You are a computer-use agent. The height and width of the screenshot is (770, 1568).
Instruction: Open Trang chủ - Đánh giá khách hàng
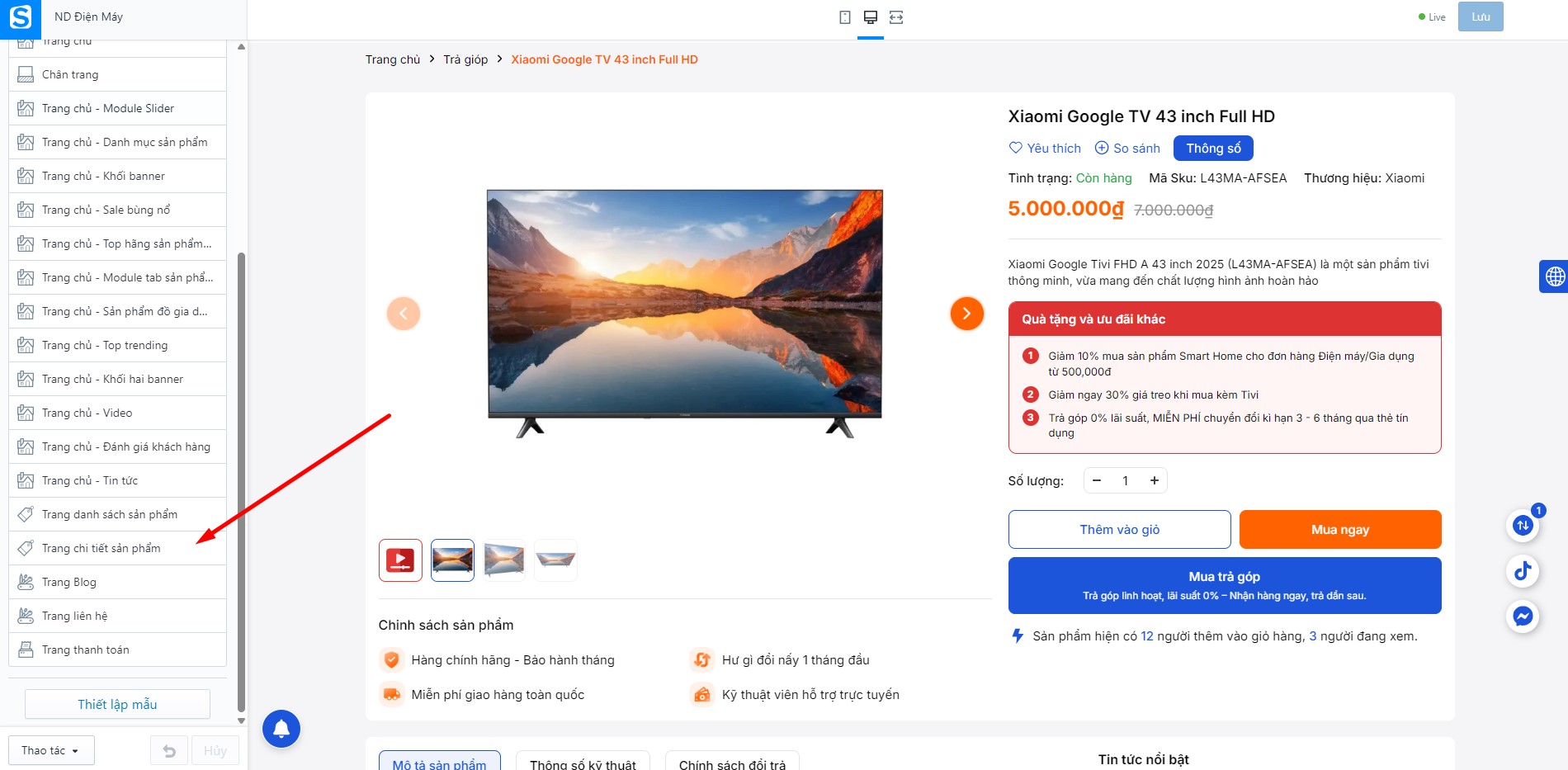[117, 446]
